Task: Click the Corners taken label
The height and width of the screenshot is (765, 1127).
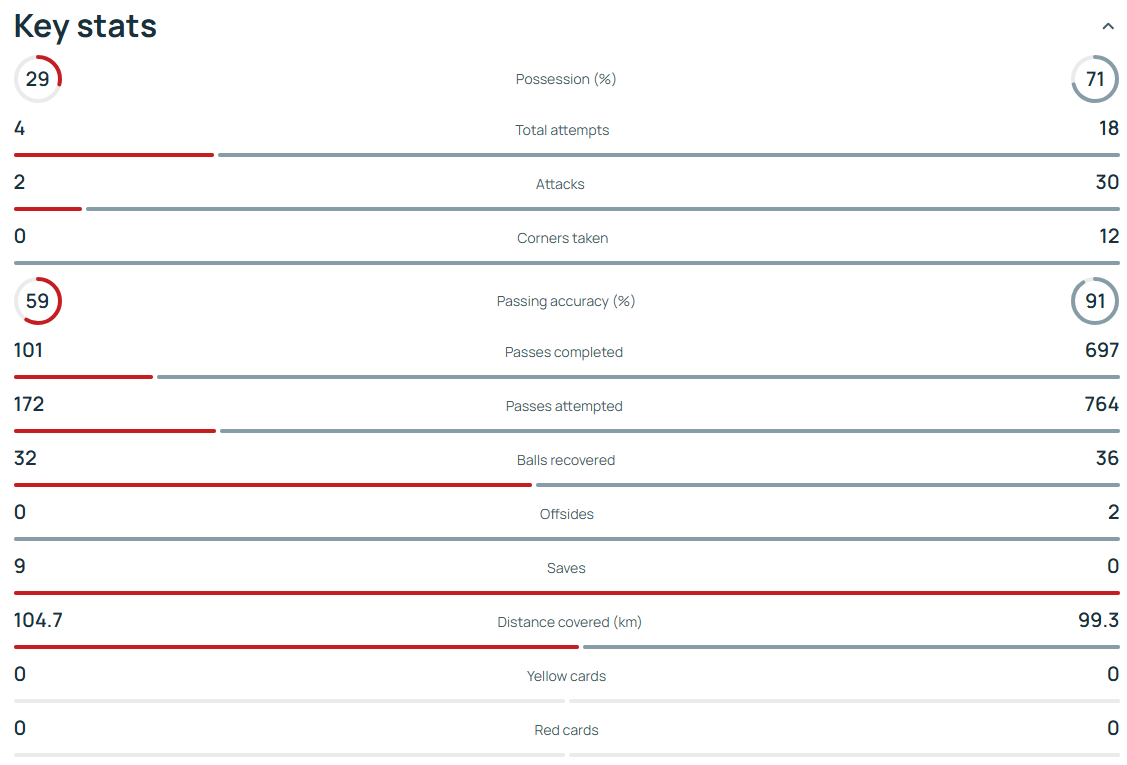Action: [x=562, y=238]
